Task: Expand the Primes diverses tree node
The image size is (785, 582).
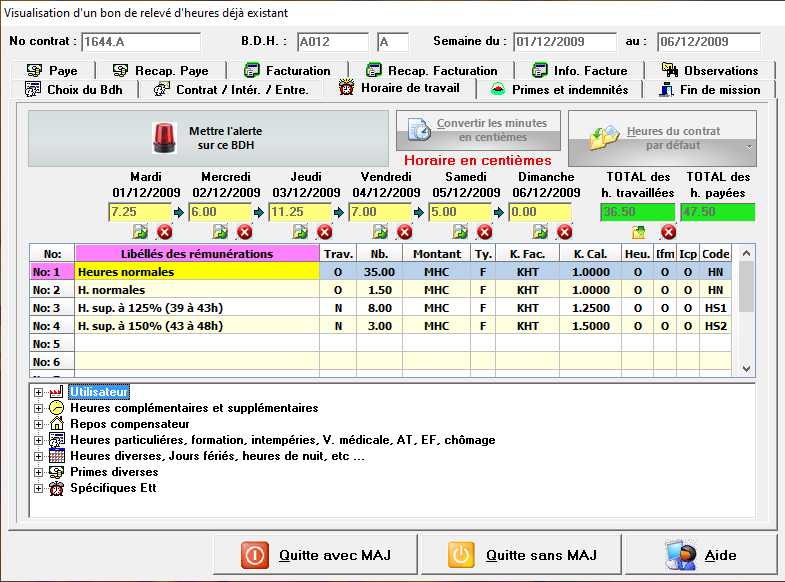Action: pos(39,472)
